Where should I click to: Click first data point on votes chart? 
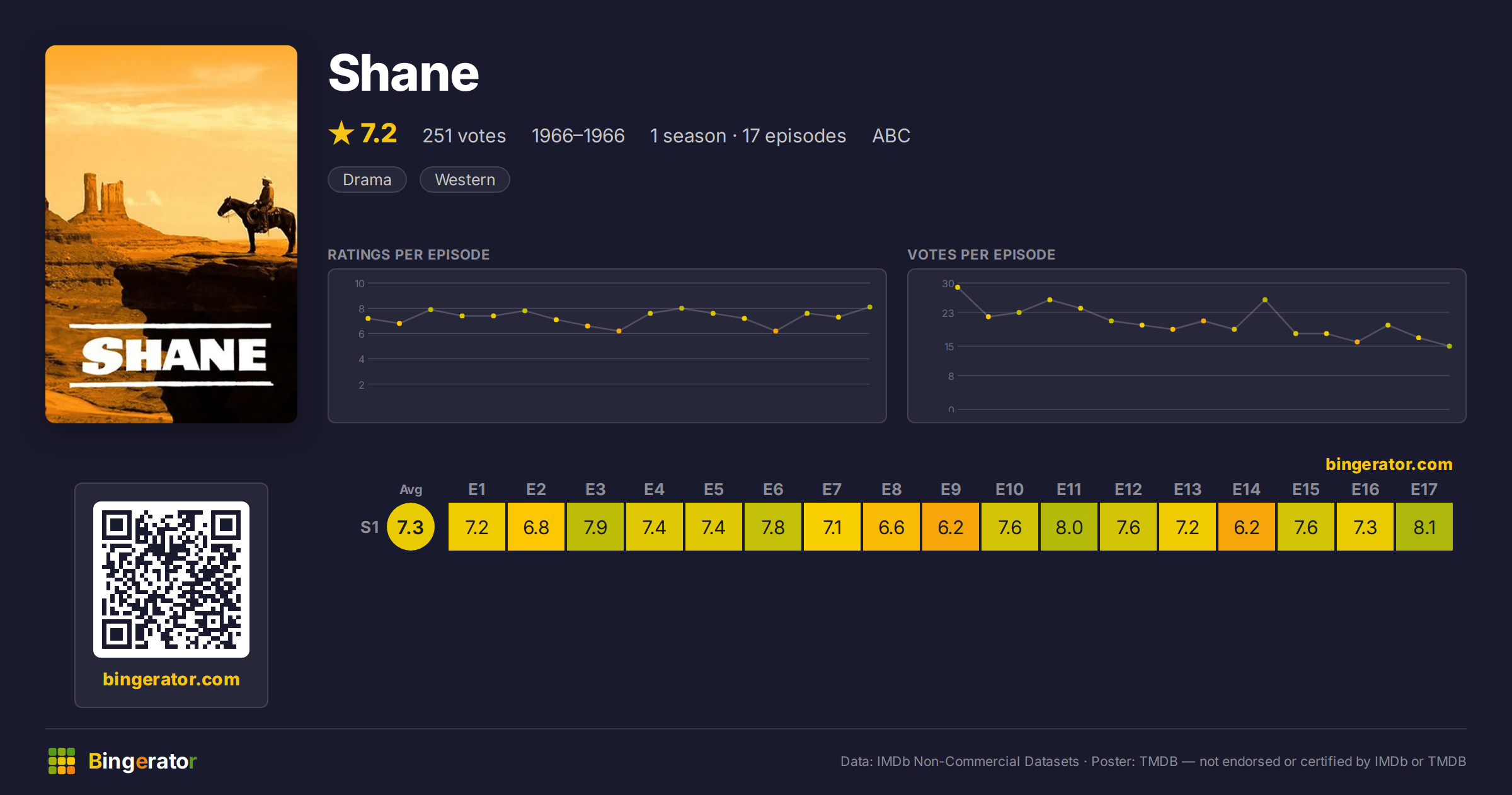point(958,287)
